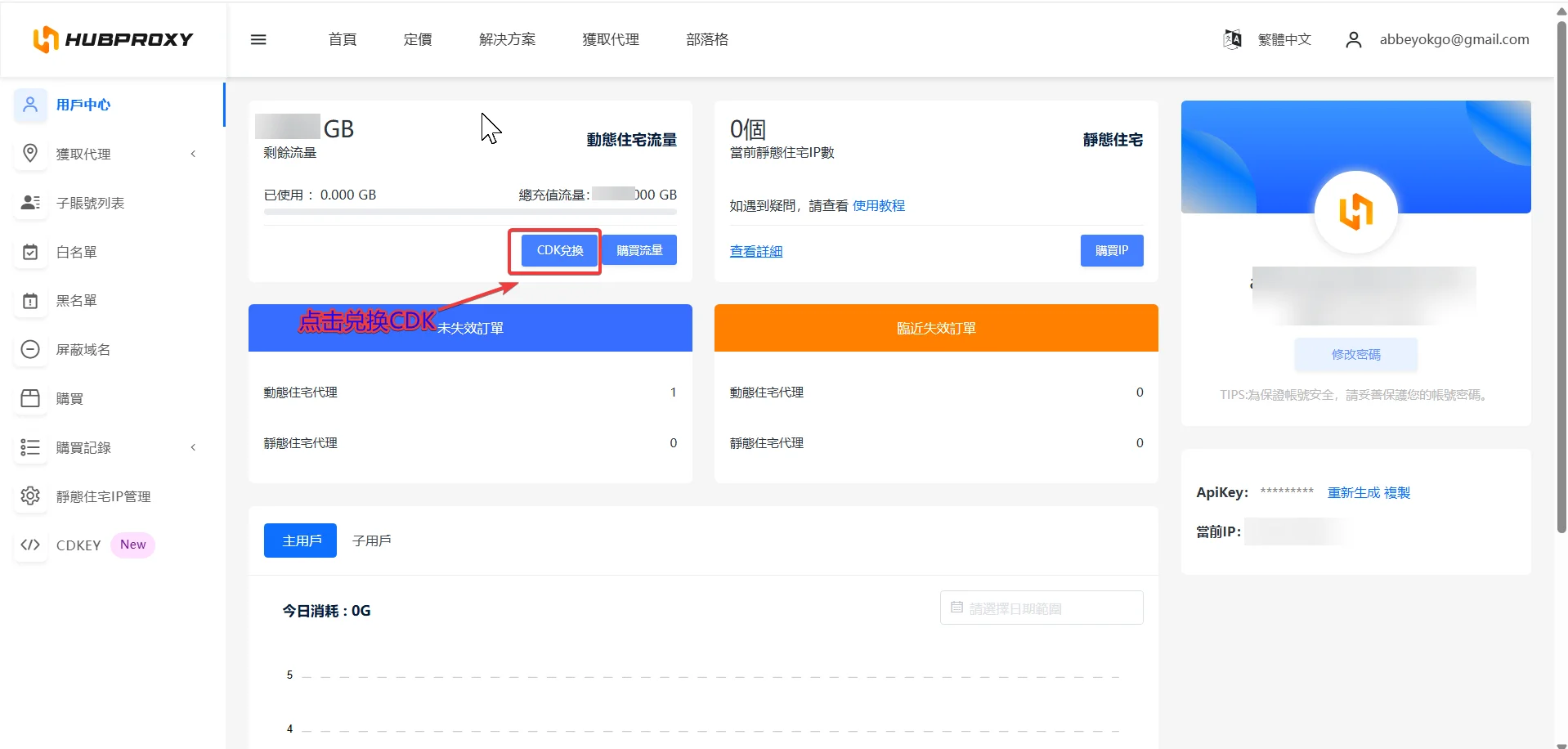
Task: Click 重新生成 to regenerate ApiKey
Action: coord(1353,492)
